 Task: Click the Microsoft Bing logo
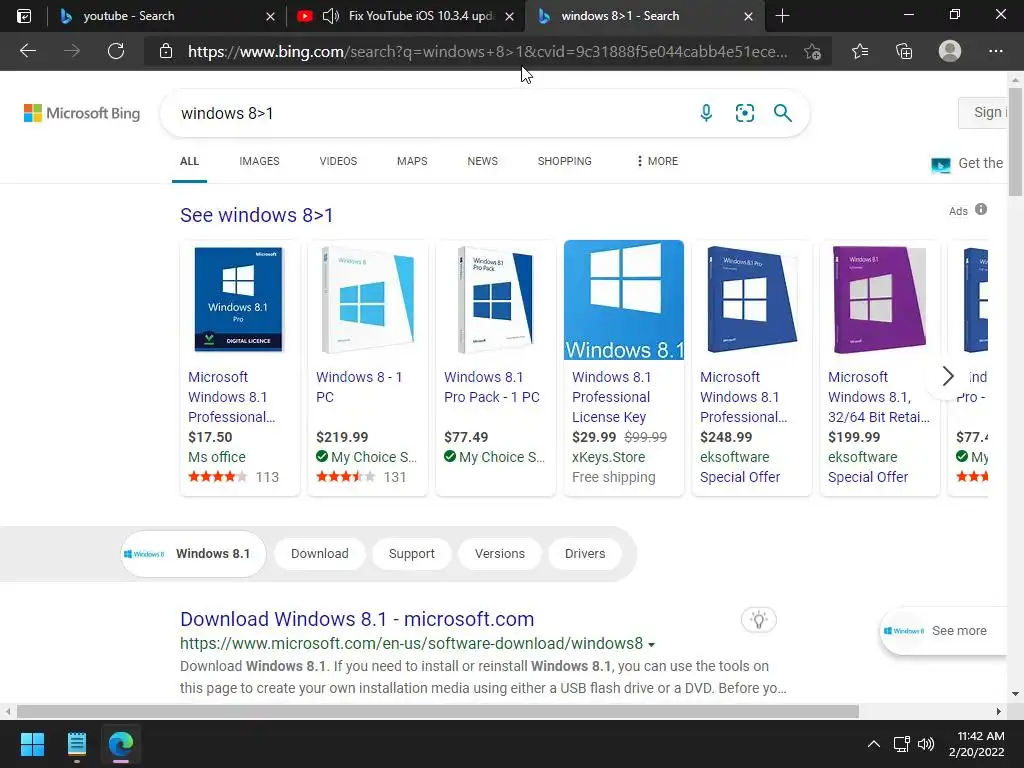(x=82, y=113)
